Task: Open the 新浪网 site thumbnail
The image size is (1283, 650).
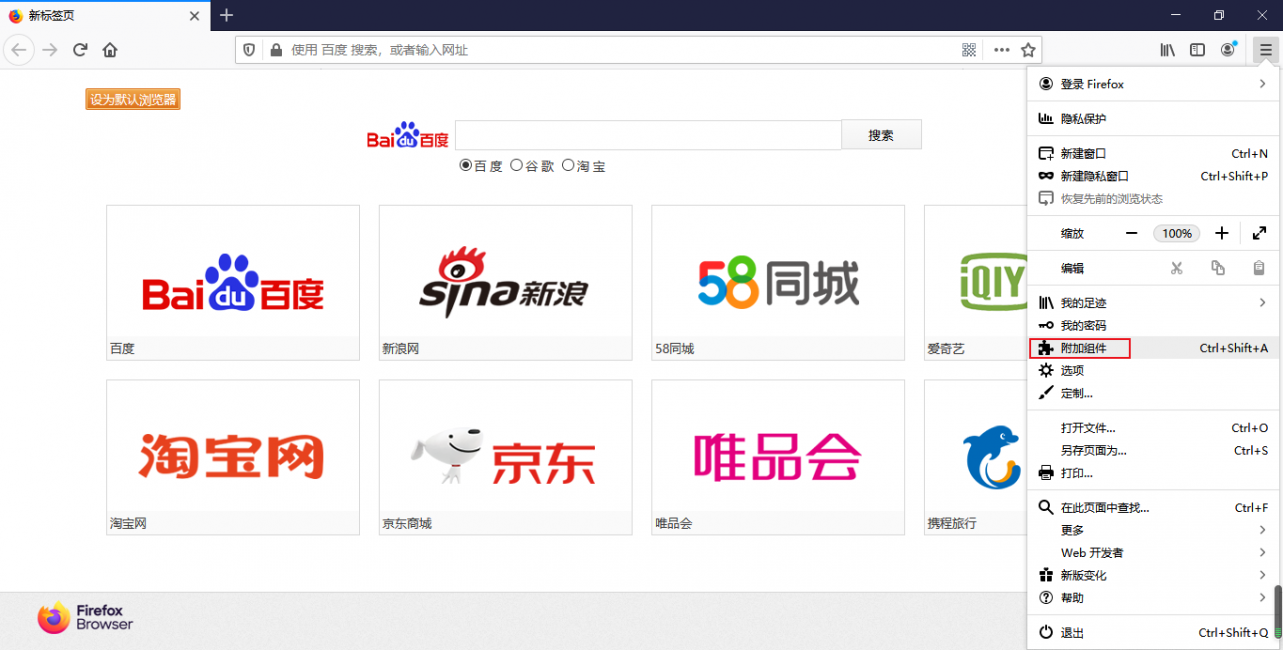Action: point(505,283)
